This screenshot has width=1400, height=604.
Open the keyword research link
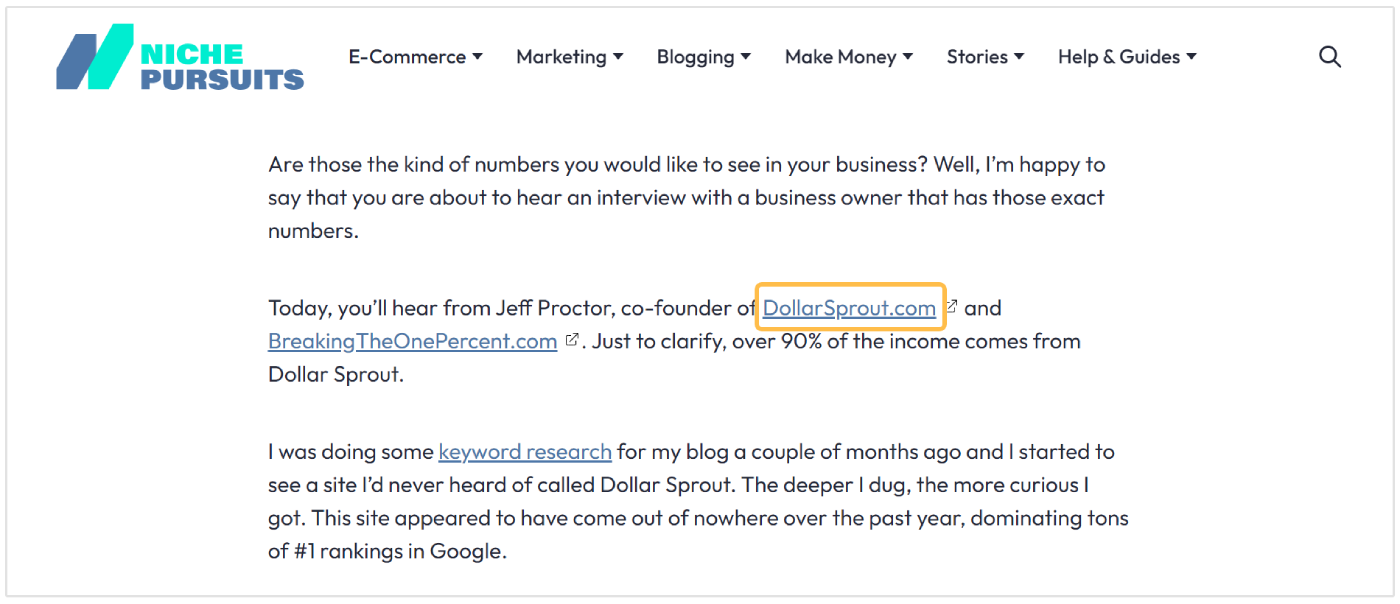525,451
